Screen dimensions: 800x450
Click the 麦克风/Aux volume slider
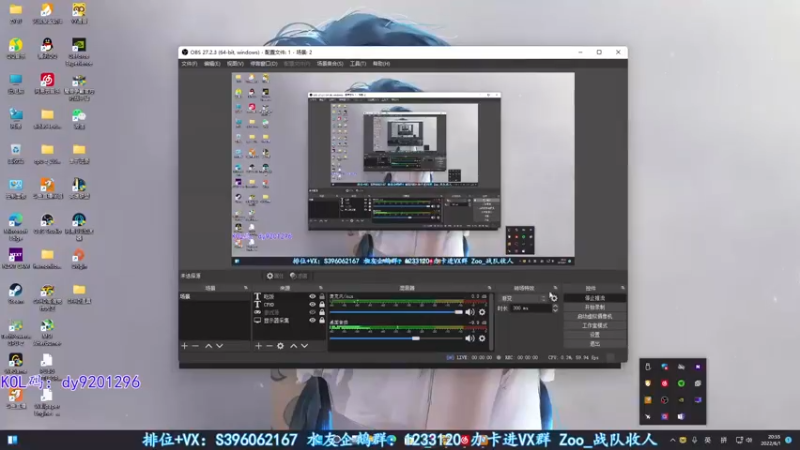[x=396, y=312]
